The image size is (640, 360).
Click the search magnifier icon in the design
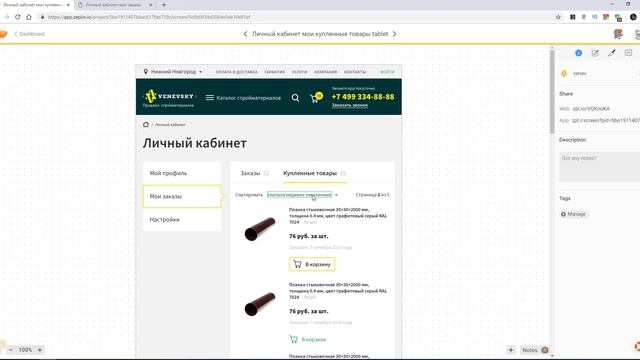tap(295, 98)
